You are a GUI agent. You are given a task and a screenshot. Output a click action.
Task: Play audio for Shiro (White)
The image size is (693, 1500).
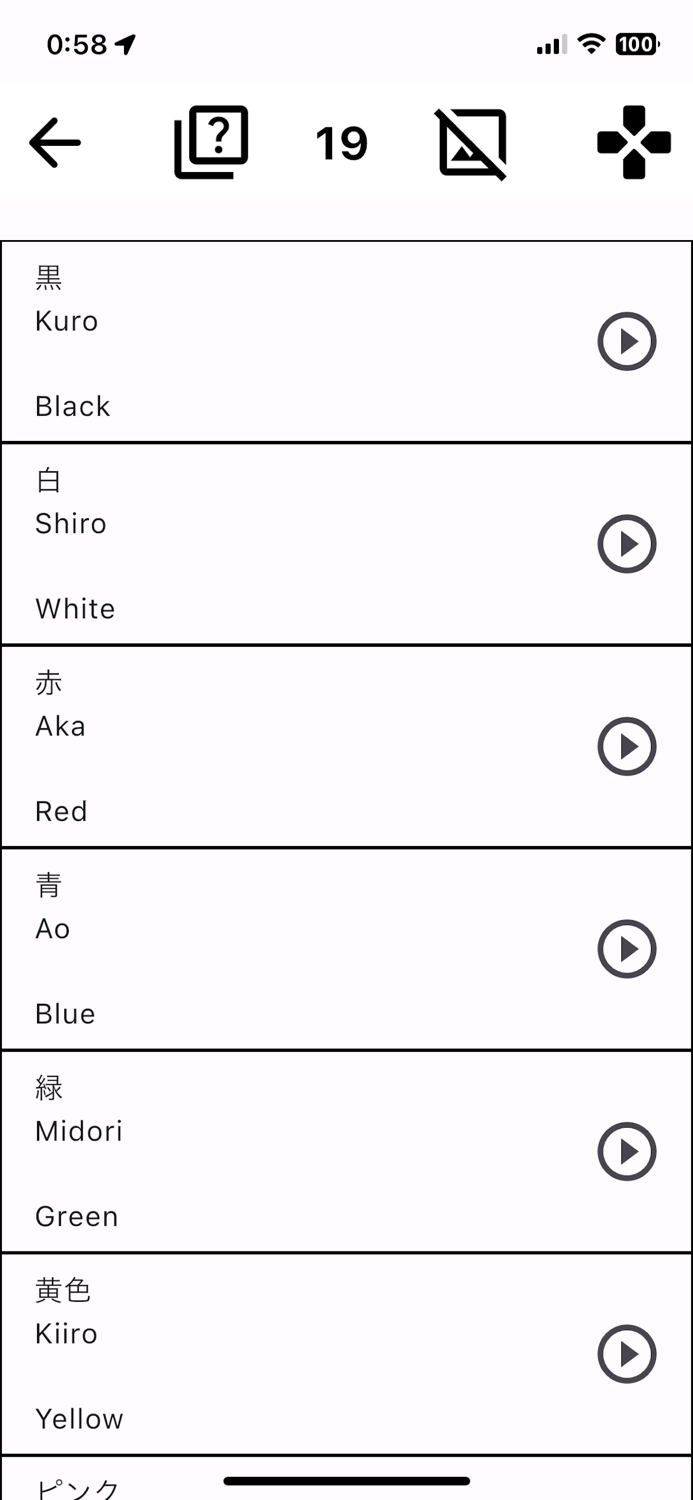point(627,544)
